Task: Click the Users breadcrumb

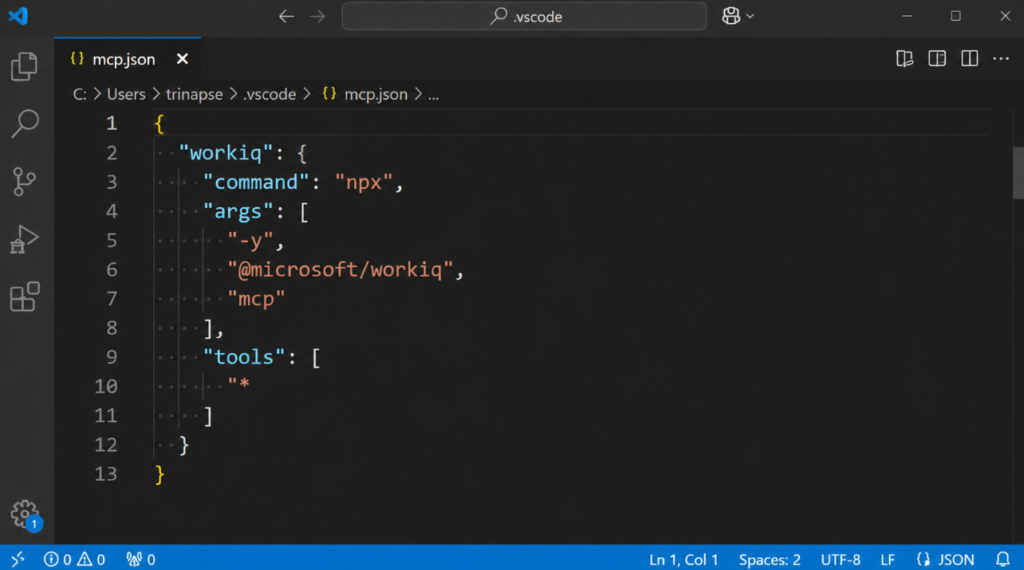Action: tap(126, 95)
